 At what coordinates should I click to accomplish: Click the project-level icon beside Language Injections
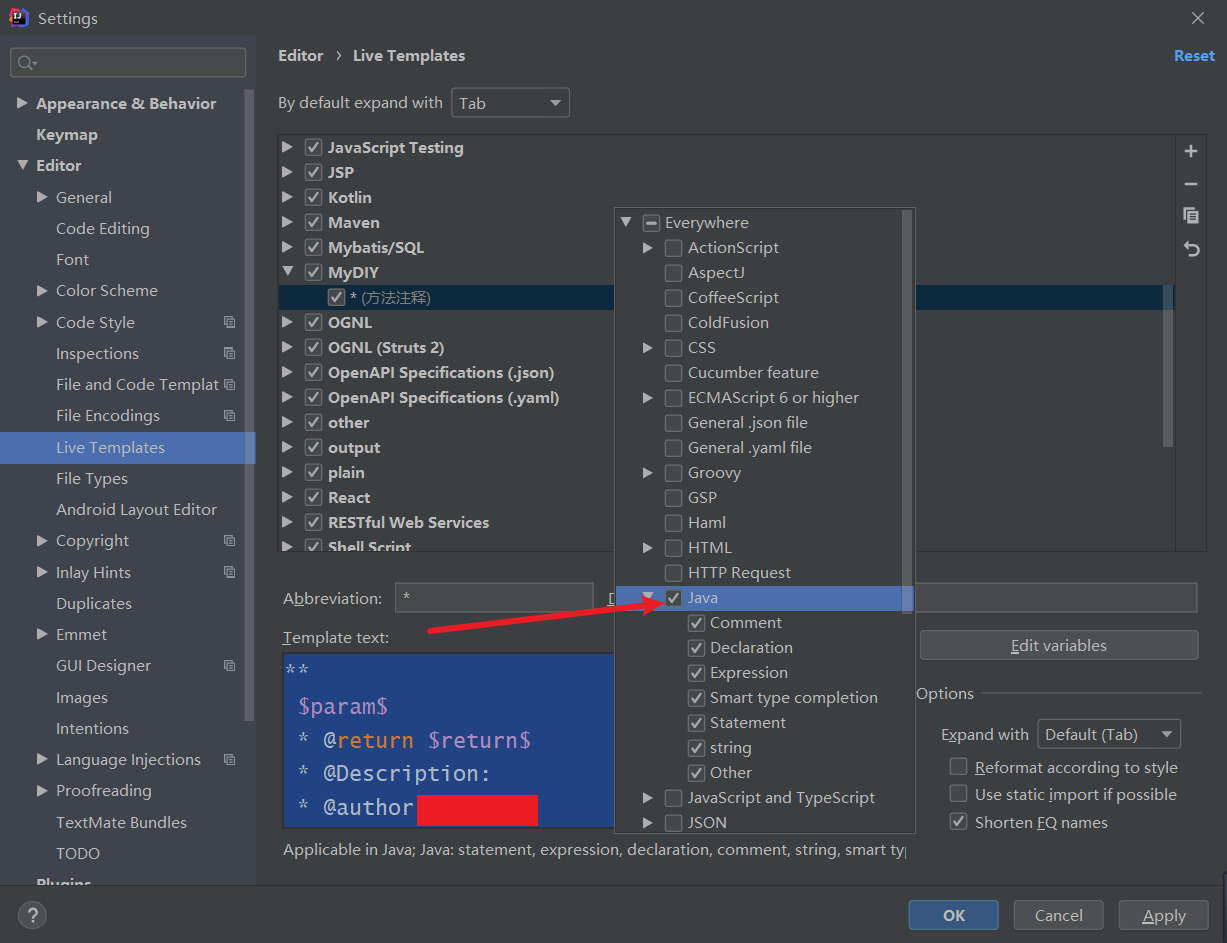tap(230, 759)
